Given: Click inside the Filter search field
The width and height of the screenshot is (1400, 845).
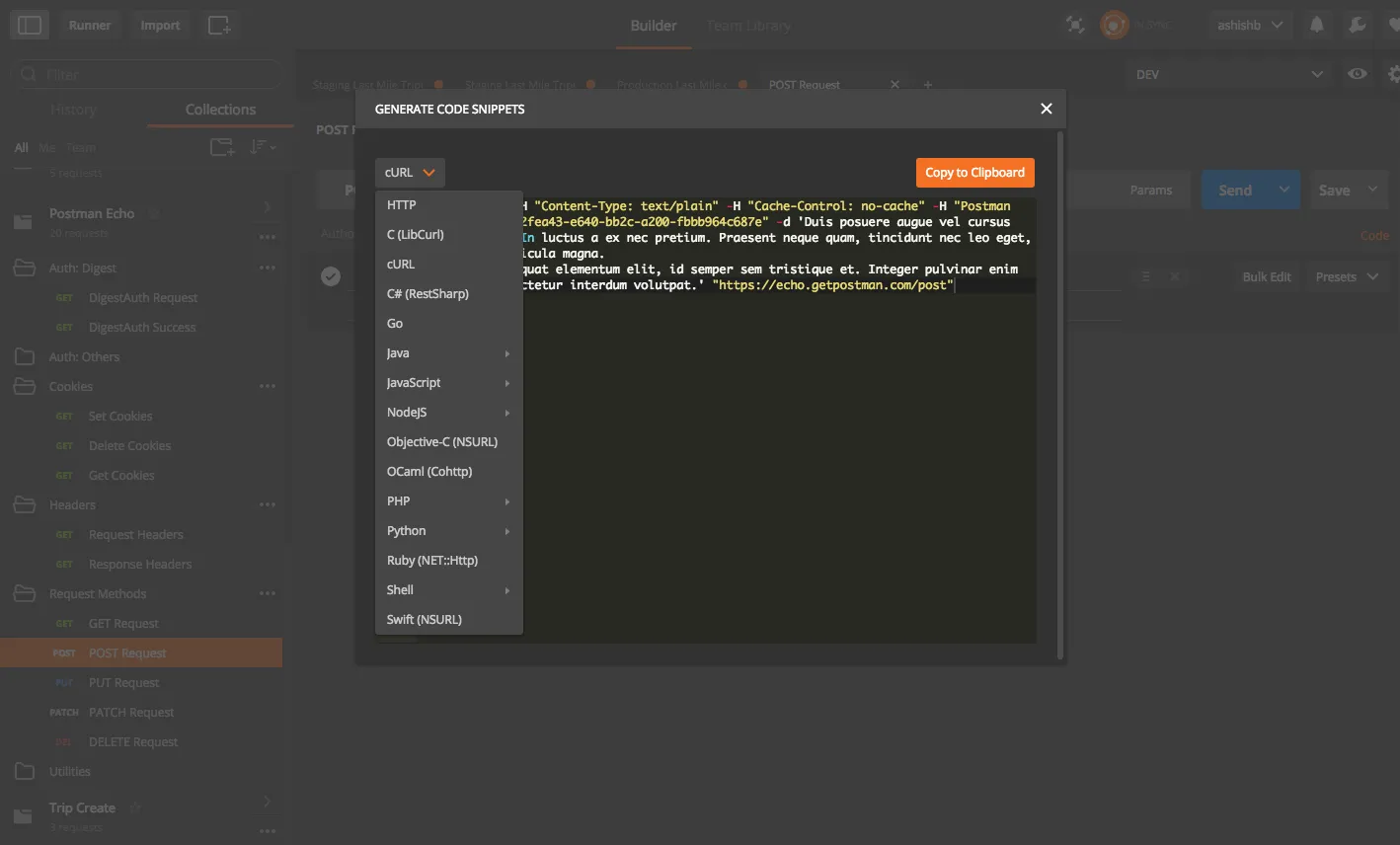Looking at the screenshot, I should pyautogui.click(x=148, y=74).
